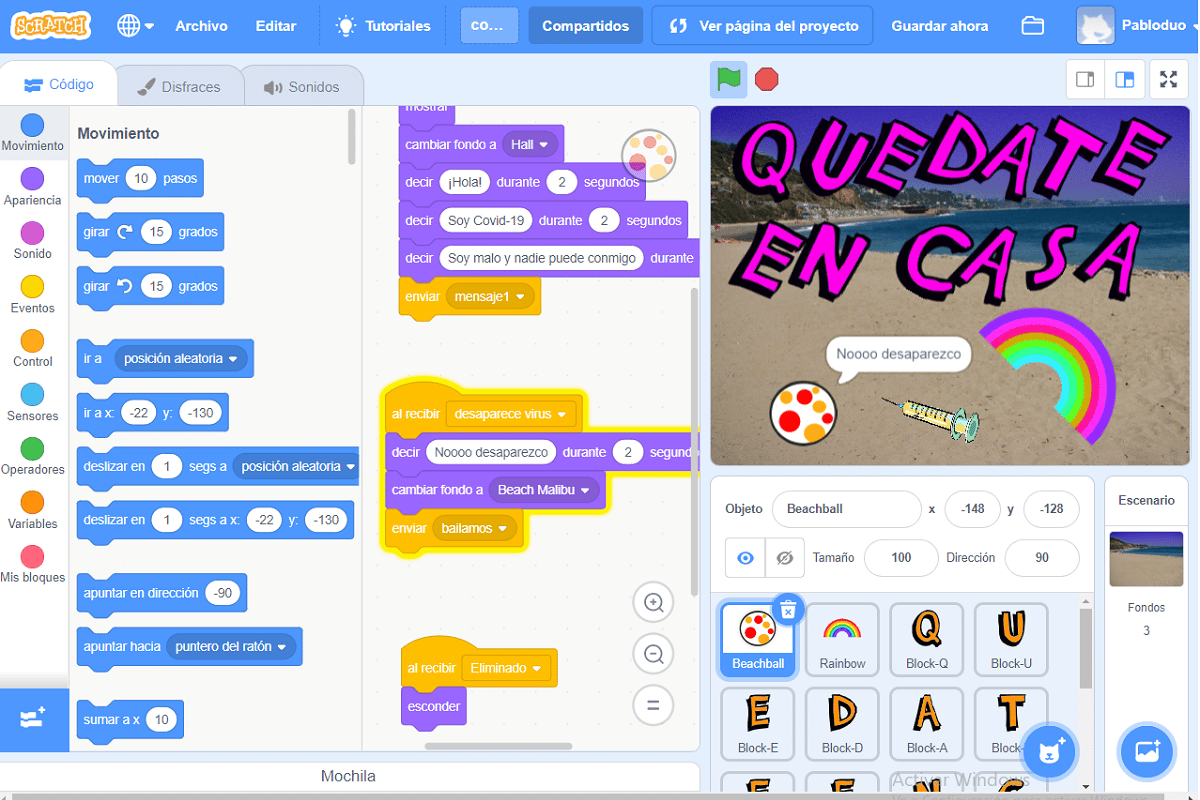Open the Pabloduo account menu
This screenshot has height=800, width=1200.
1135,26
